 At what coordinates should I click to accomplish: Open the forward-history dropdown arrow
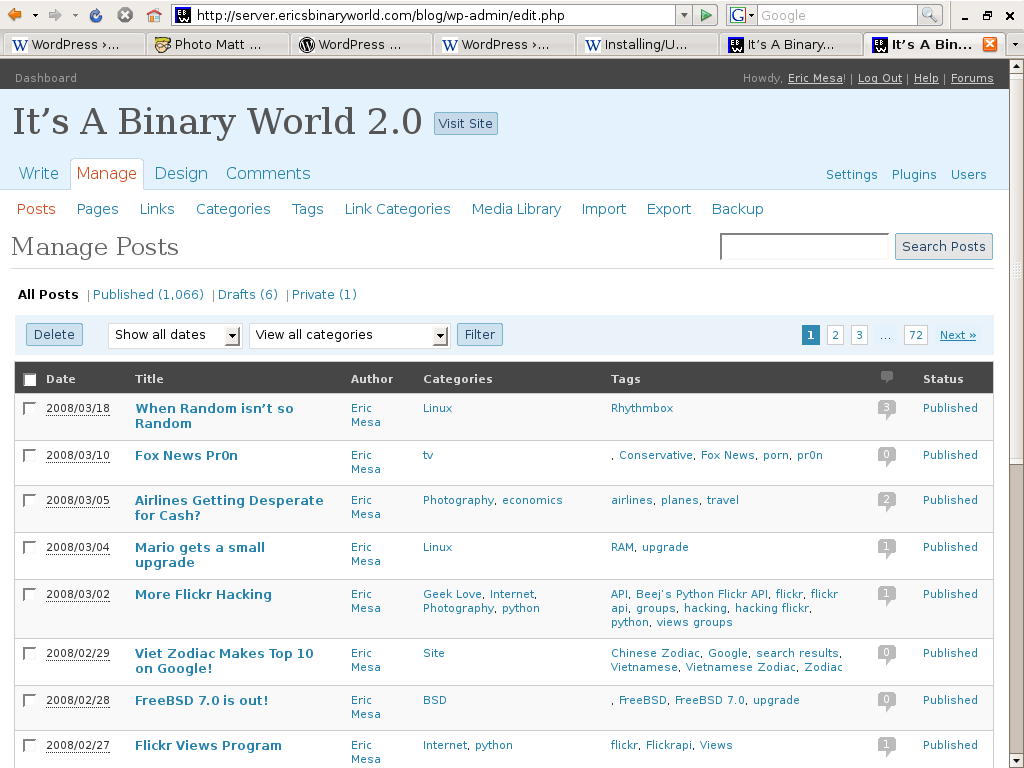[75, 15]
